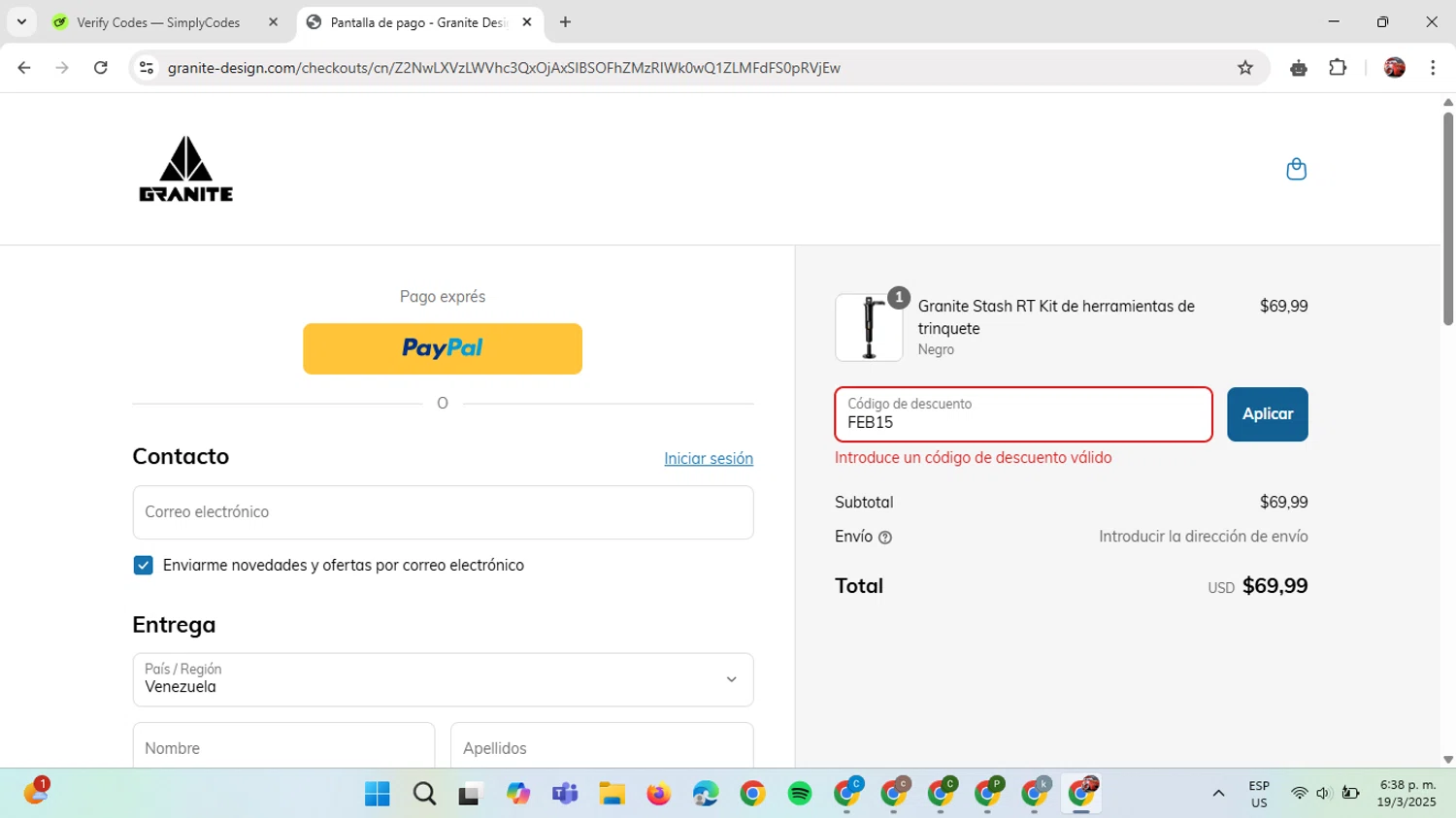Click the battery status icon

pos(1350,794)
